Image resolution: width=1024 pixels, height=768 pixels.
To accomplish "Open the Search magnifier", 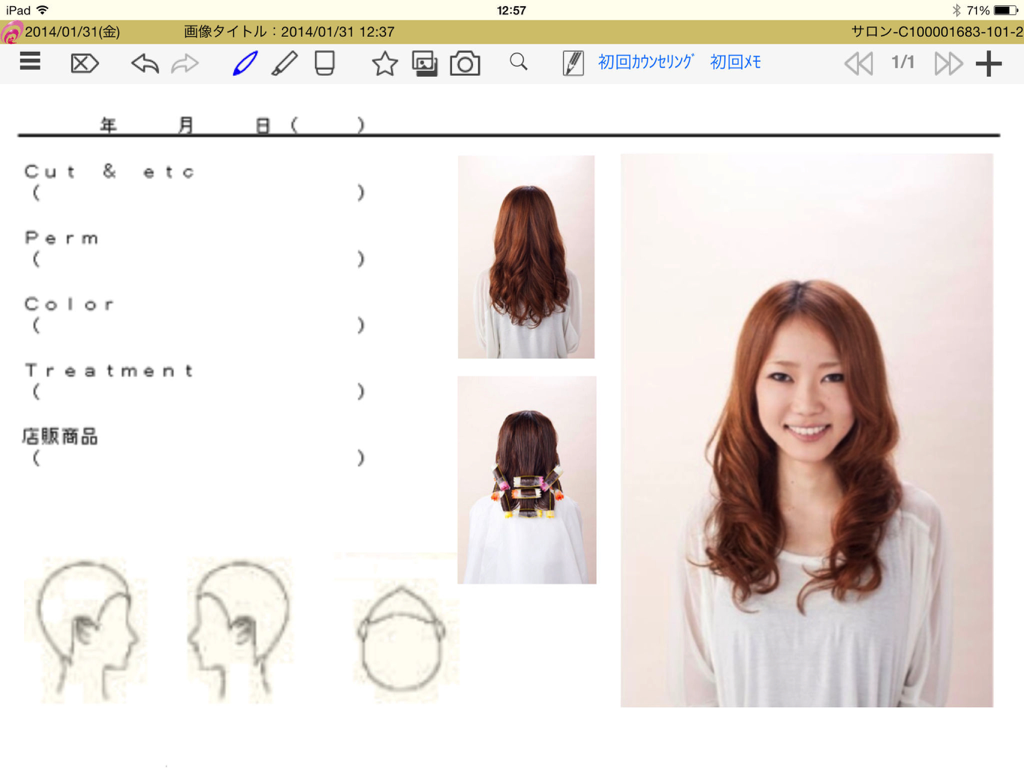I will (x=518, y=62).
